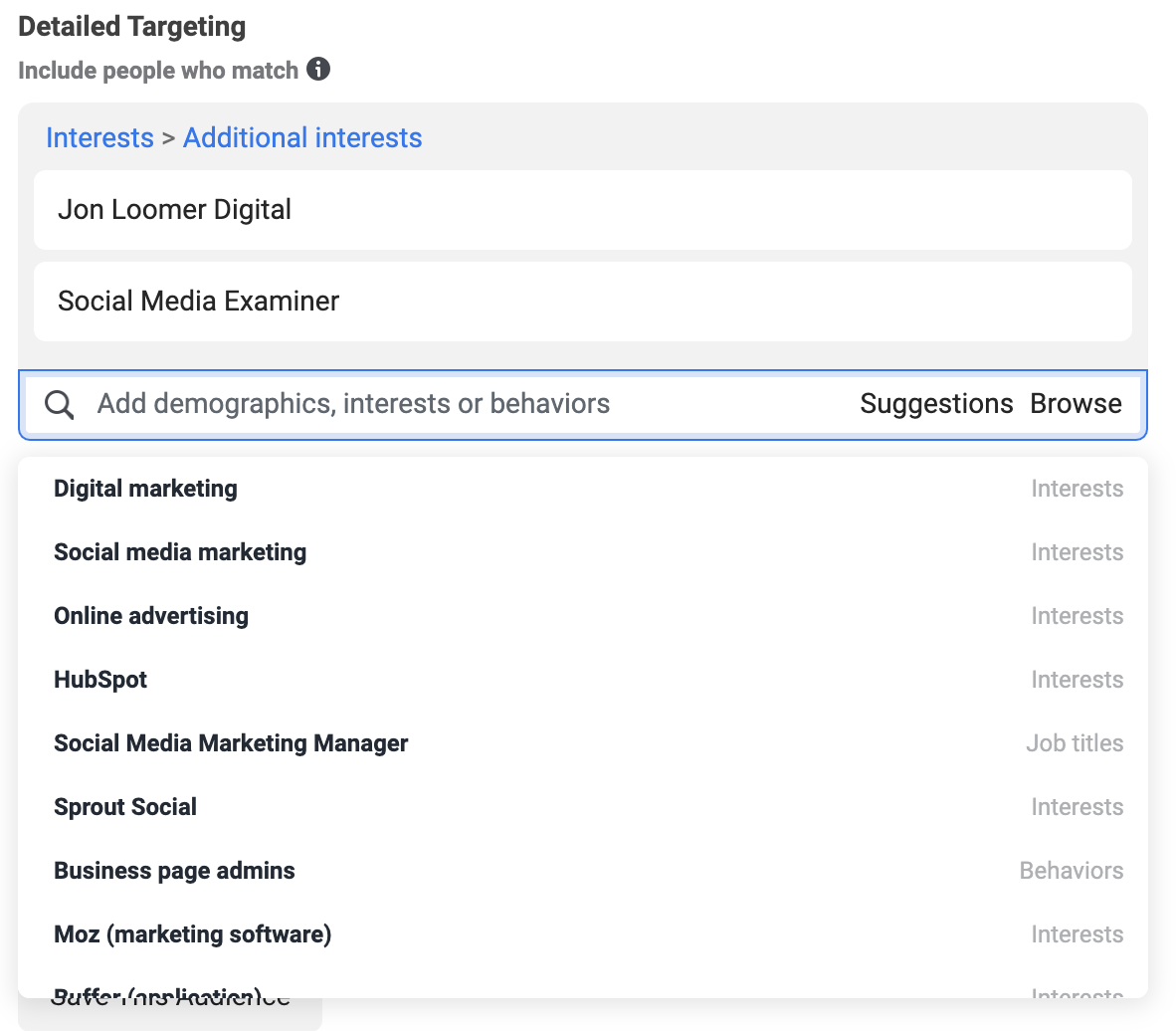Choose Business page admins behavior
This screenshot has width=1176, height=1031.
click(x=583, y=871)
